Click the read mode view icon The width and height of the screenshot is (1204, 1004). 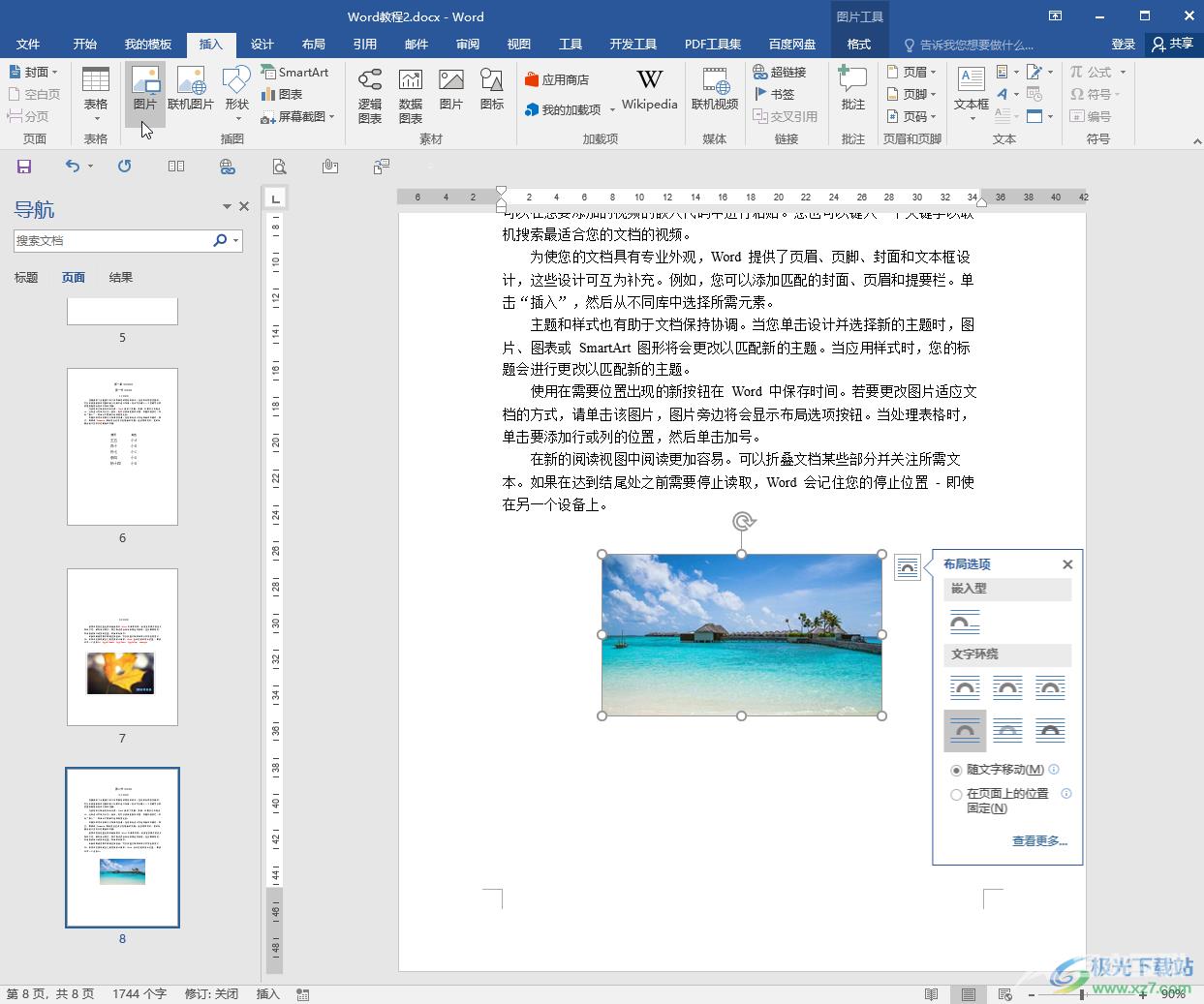click(932, 994)
